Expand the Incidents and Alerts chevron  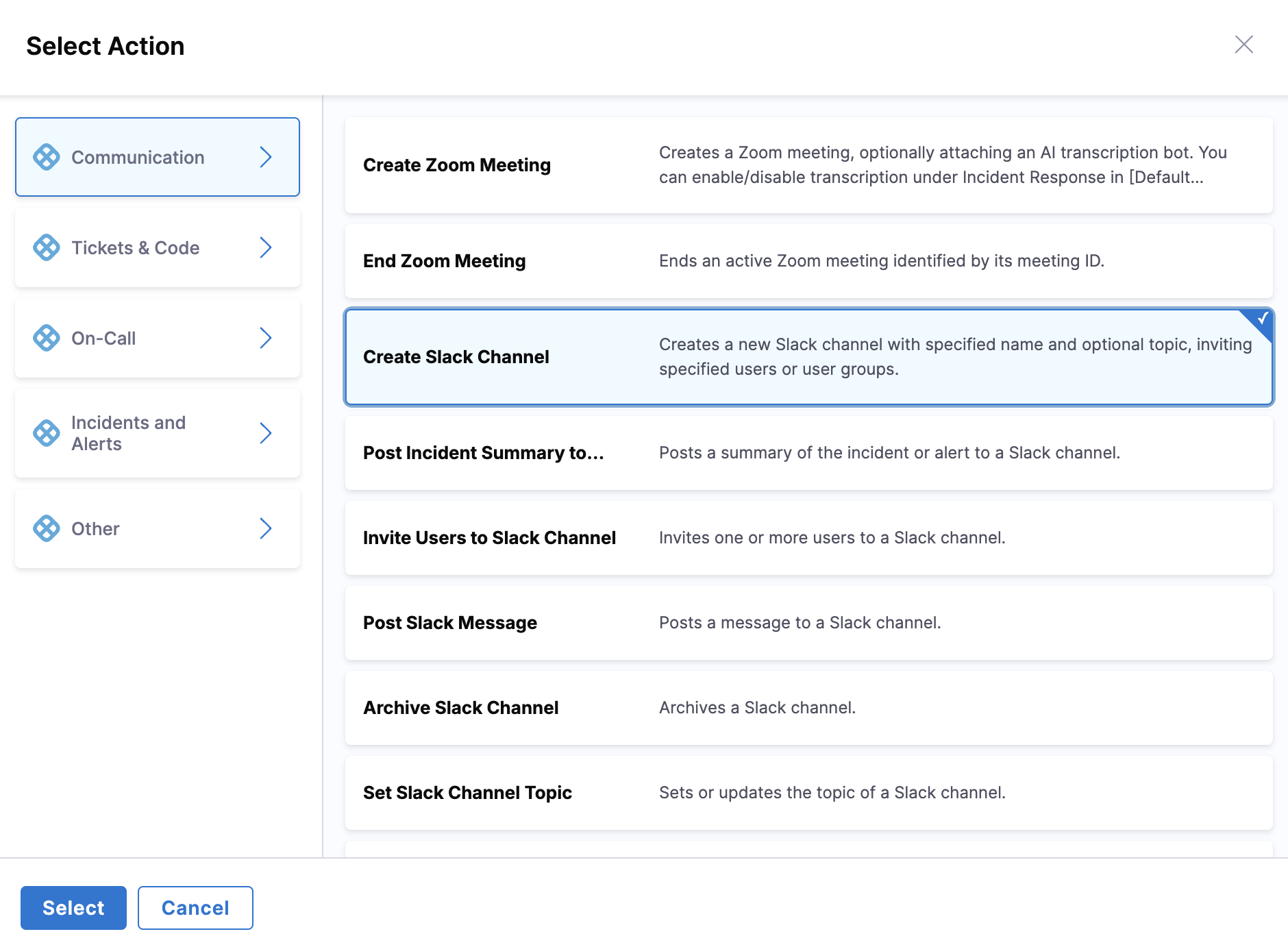pos(266,433)
